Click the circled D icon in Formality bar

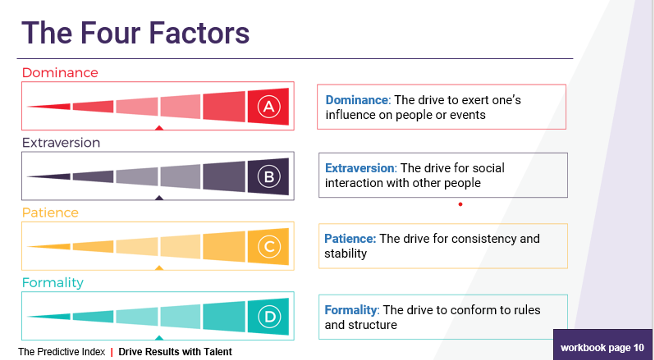269,317
